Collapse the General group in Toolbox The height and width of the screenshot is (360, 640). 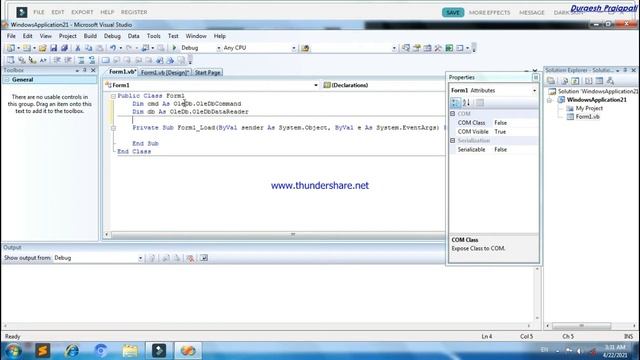click(7, 80)
